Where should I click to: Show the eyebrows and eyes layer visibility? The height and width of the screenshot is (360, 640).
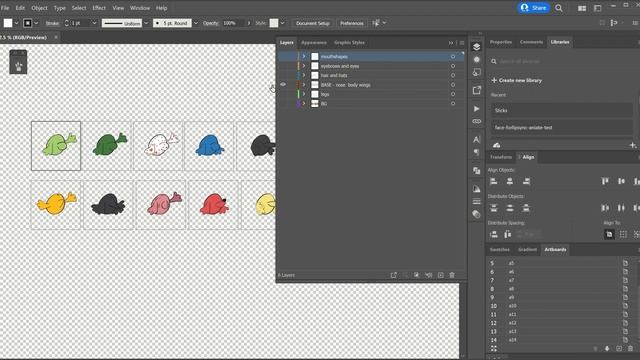tap(283, 66)
